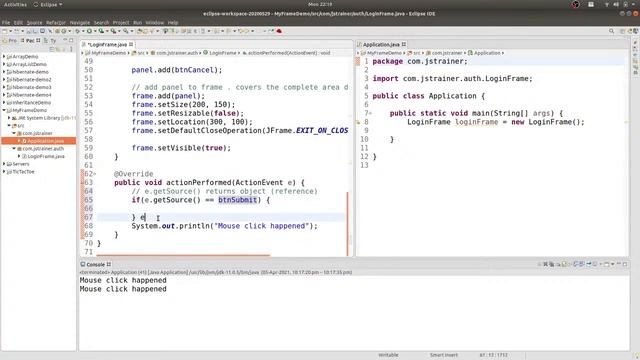Click the Open Perspective icon
This screenshot has height=360, width=640.
(622, 31)
